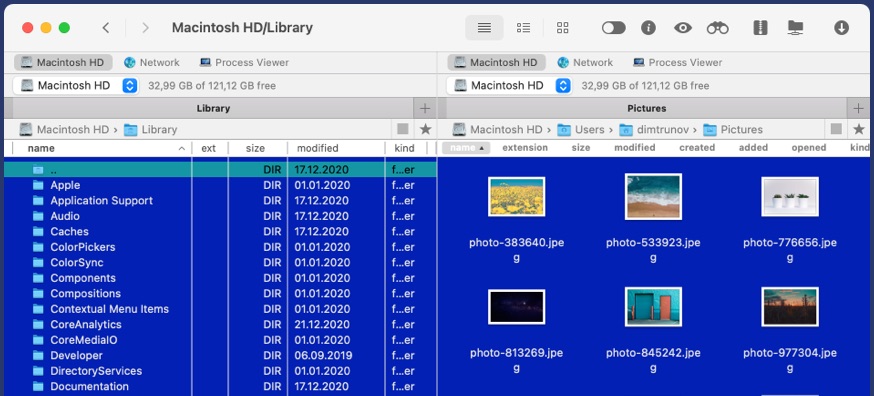Open Process Viewer tab in left pane

(x=244, y=62)
